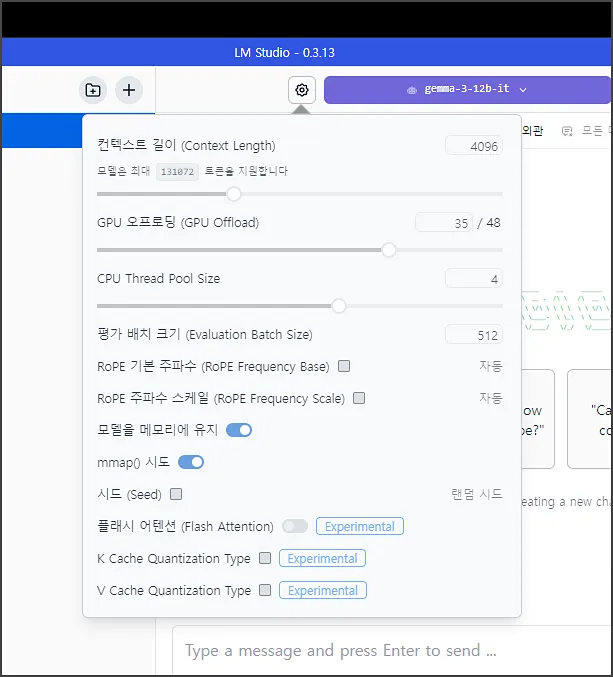
Task: Check the Seed checkbox
Action: [176, 494]
